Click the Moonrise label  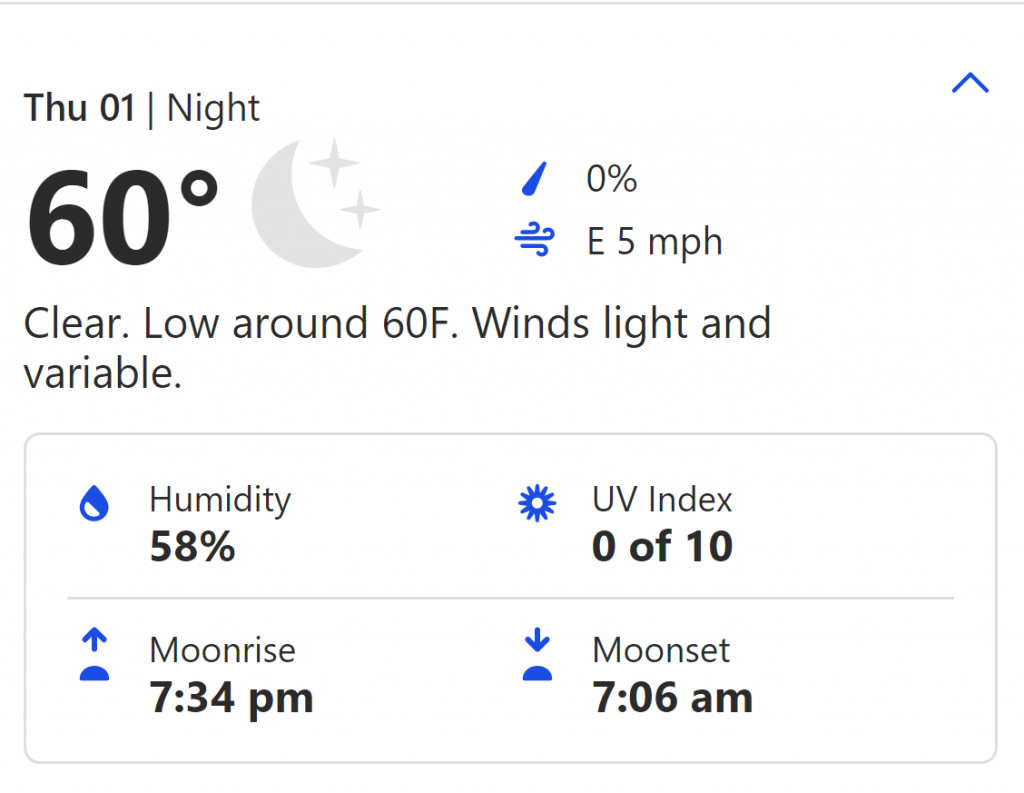click(223, 651)
